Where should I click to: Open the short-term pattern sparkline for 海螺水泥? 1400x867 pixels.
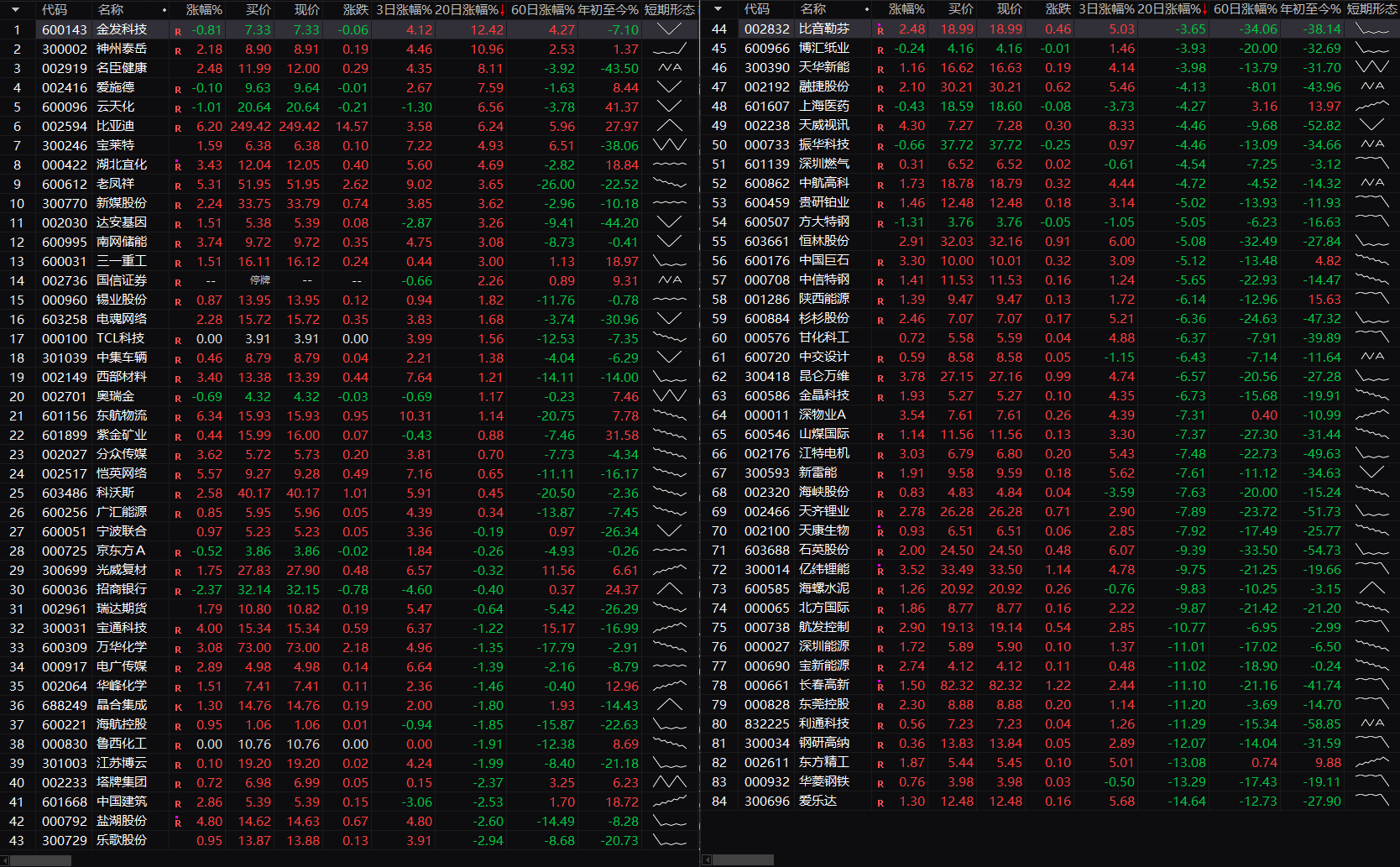[x=1372, y=588]
